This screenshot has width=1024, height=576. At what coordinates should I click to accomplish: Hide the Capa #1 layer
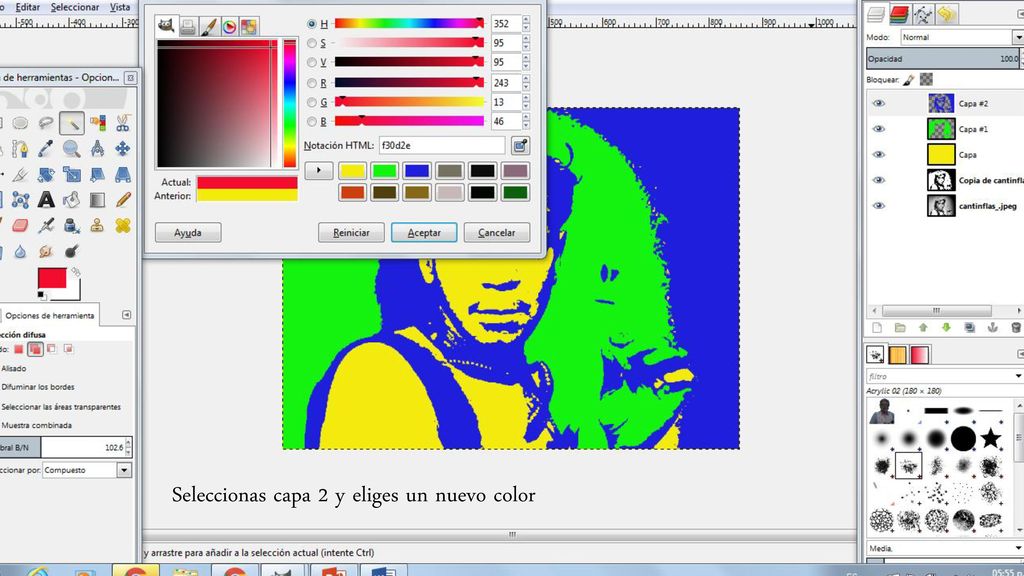878,129
